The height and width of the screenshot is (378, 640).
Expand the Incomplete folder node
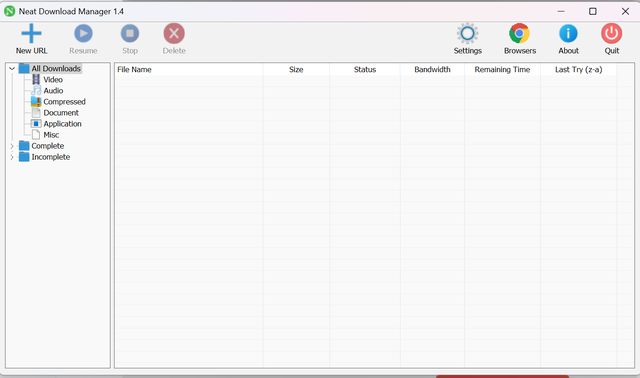[12, 157]
